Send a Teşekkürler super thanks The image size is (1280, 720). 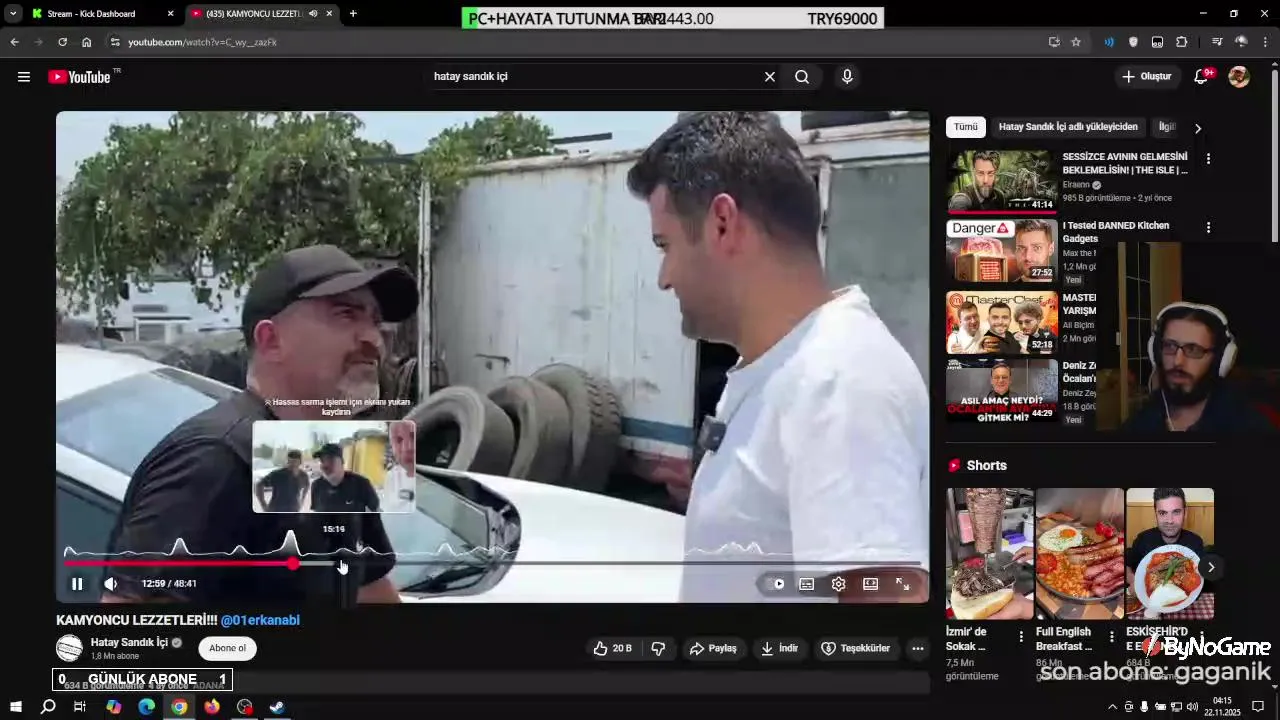click(855, 649)
